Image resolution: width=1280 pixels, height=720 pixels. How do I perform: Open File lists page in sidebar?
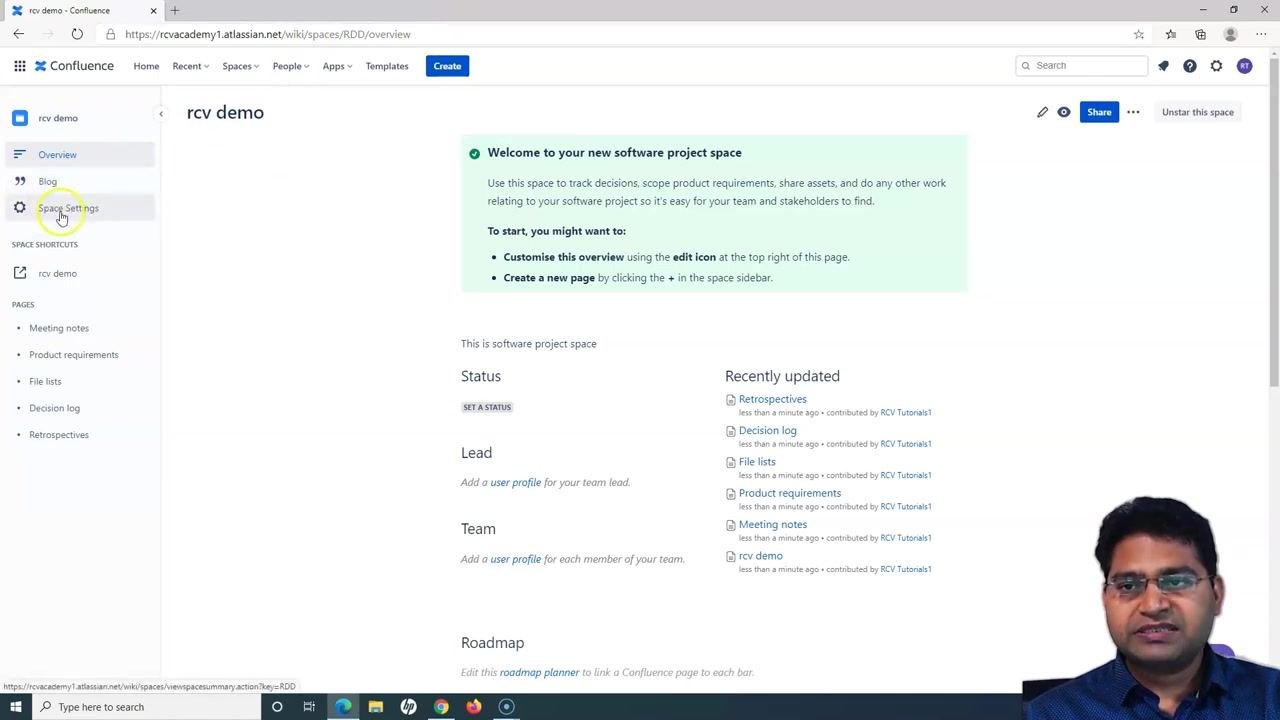click(x=45, y=381)
